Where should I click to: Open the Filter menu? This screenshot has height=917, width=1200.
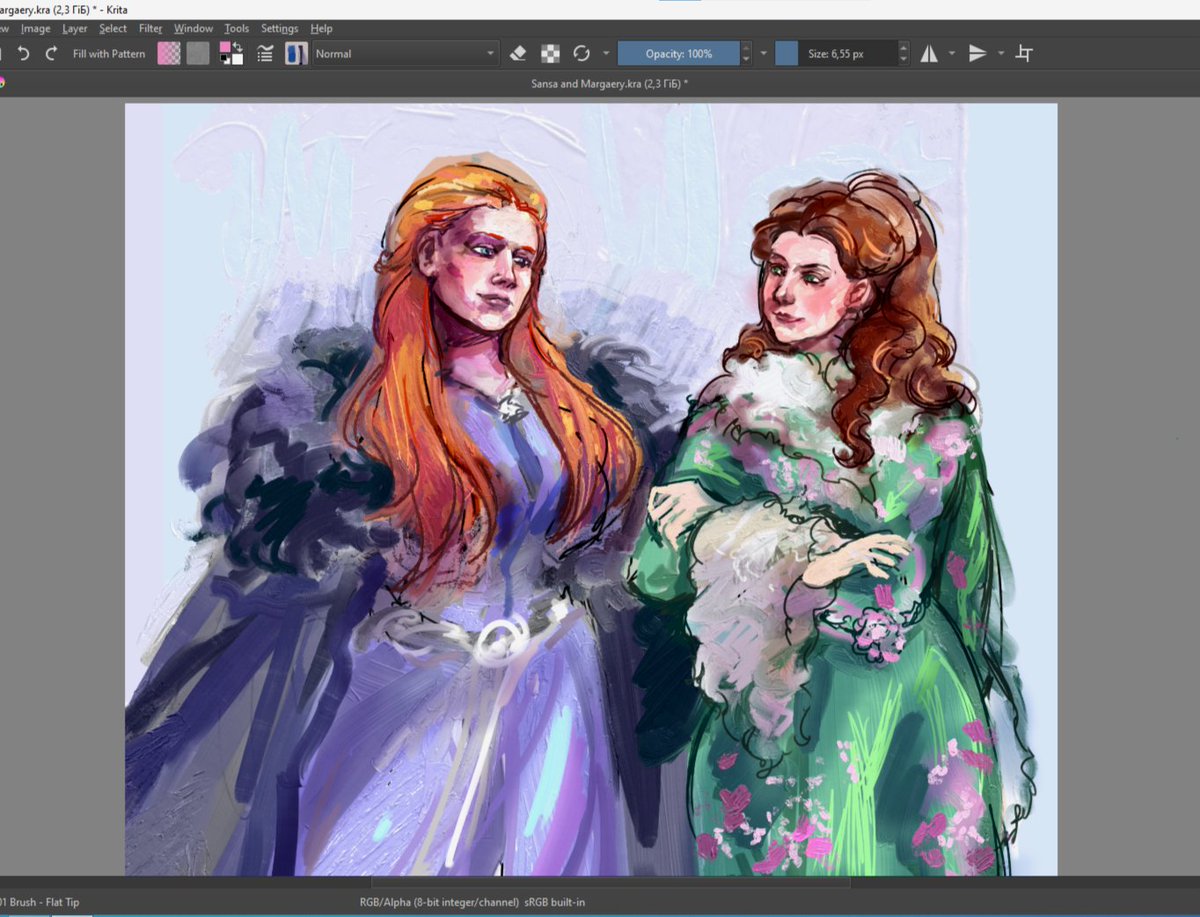[151, 29]
